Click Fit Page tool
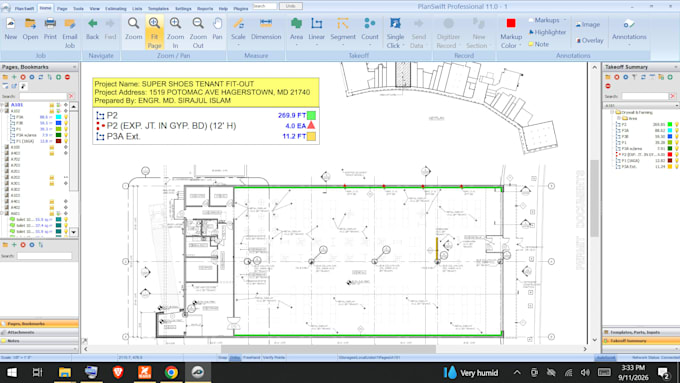Image resolution: width=680 pixels, height=383 pixels. click(x=154, y=33)
